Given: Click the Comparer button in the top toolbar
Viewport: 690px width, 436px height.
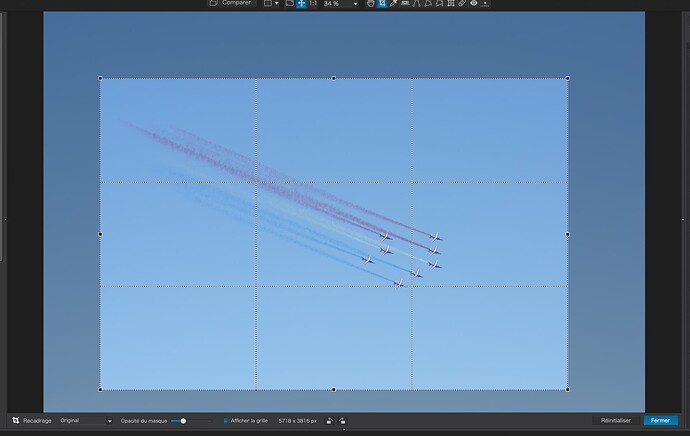Looking at the screenshot, I should coord(230,3).
